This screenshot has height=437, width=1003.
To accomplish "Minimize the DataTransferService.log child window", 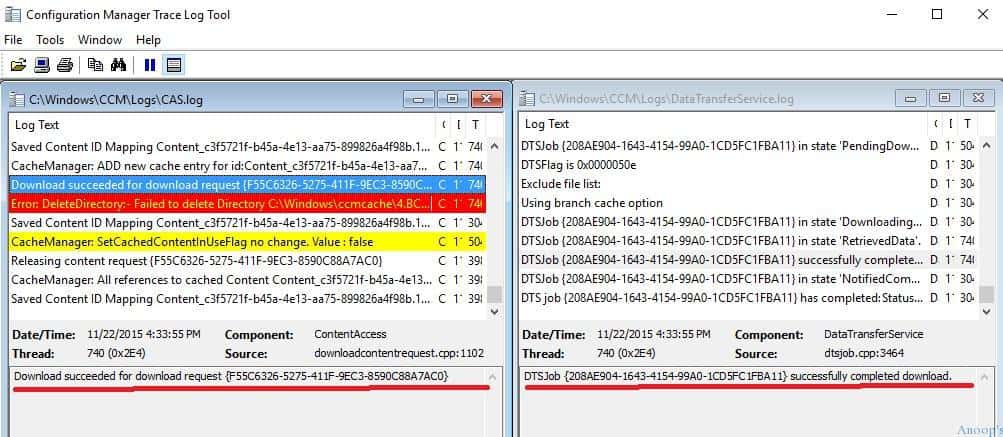I will pyautogui.click(x=911, y=98).
